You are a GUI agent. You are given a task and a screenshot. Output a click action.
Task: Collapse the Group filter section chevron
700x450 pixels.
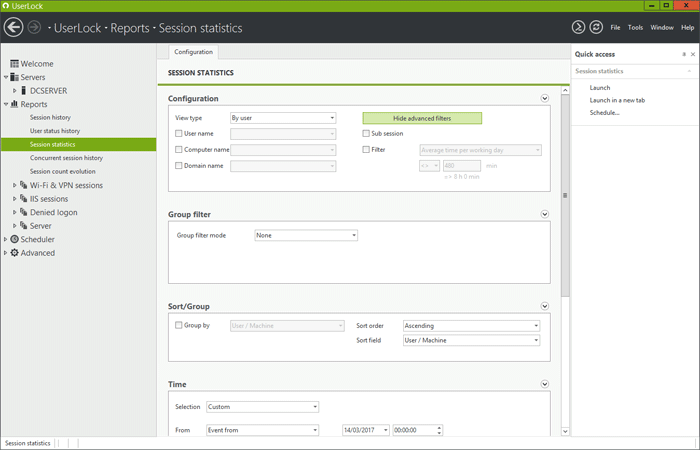(x=545, y=214)
